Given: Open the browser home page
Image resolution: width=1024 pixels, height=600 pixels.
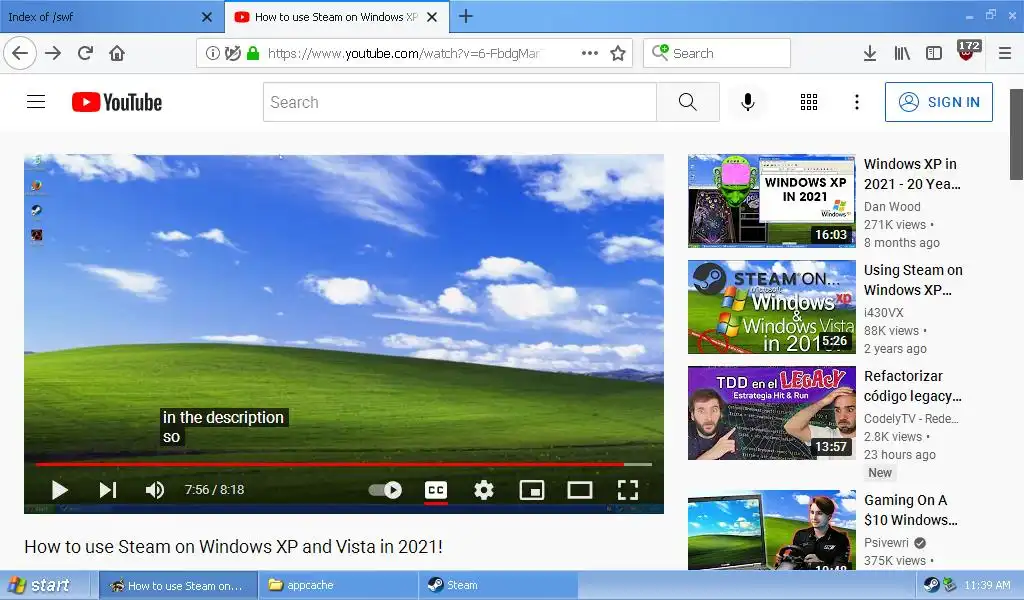Looking at the screenshot, I should pyautogui.click(x=117, y=53).
